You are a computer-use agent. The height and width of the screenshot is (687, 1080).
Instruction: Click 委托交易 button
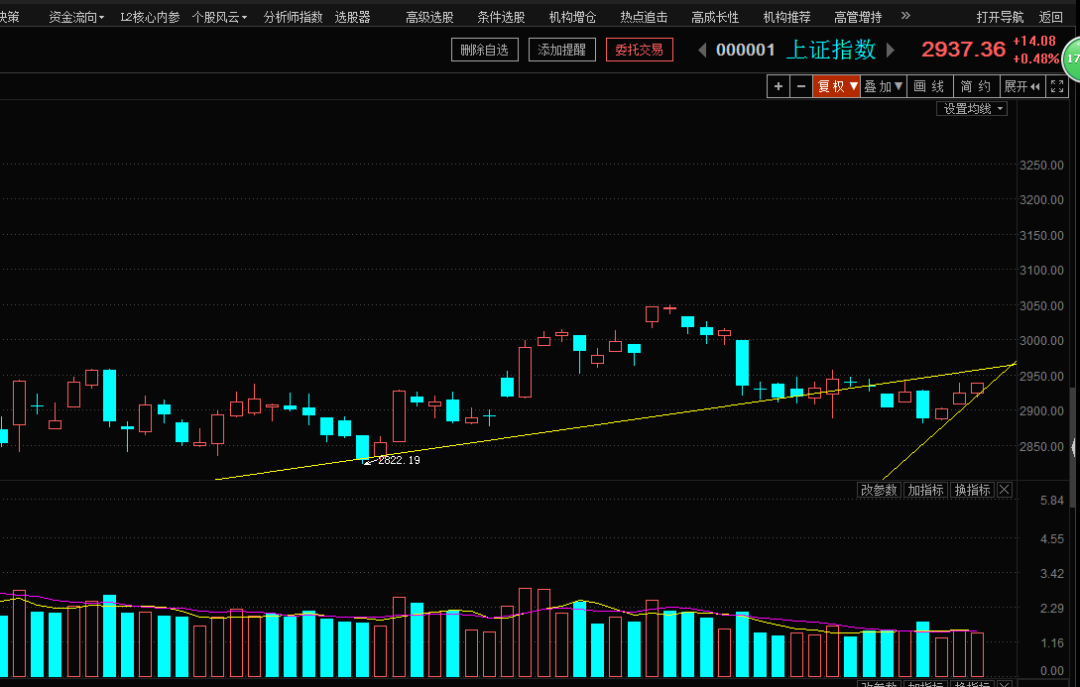(639, 50)
